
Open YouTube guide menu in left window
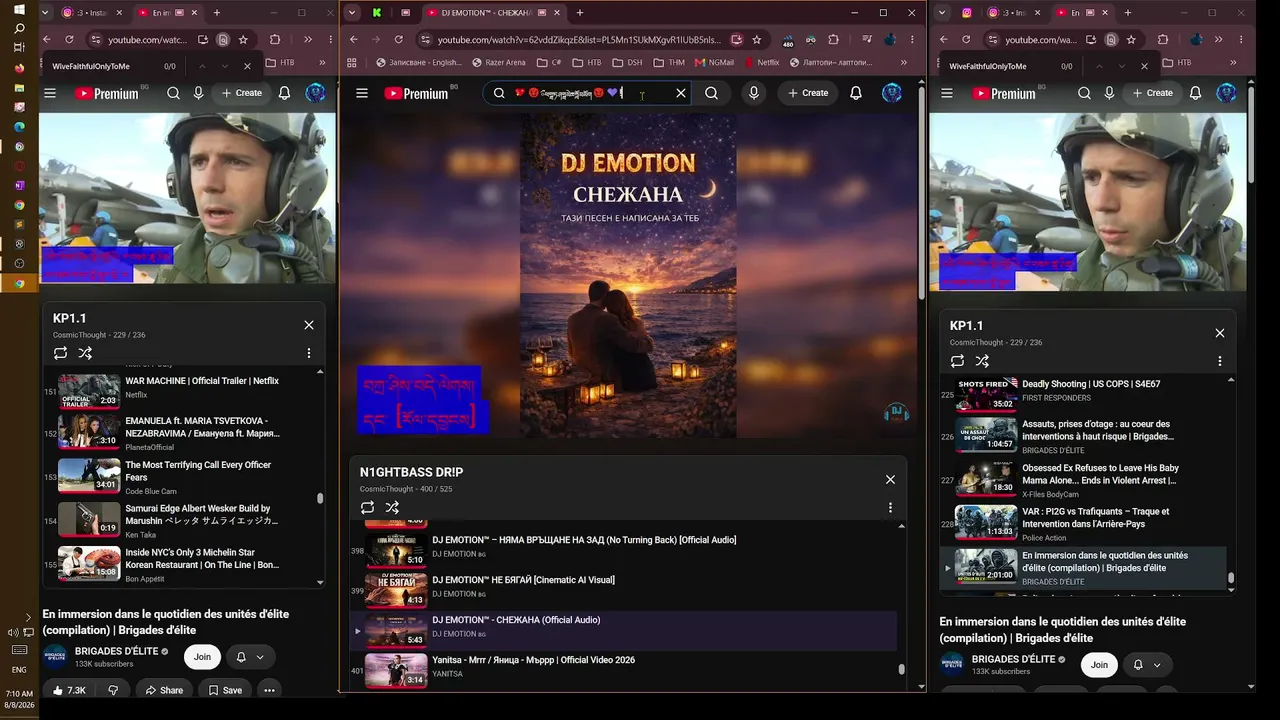(50, 93)
